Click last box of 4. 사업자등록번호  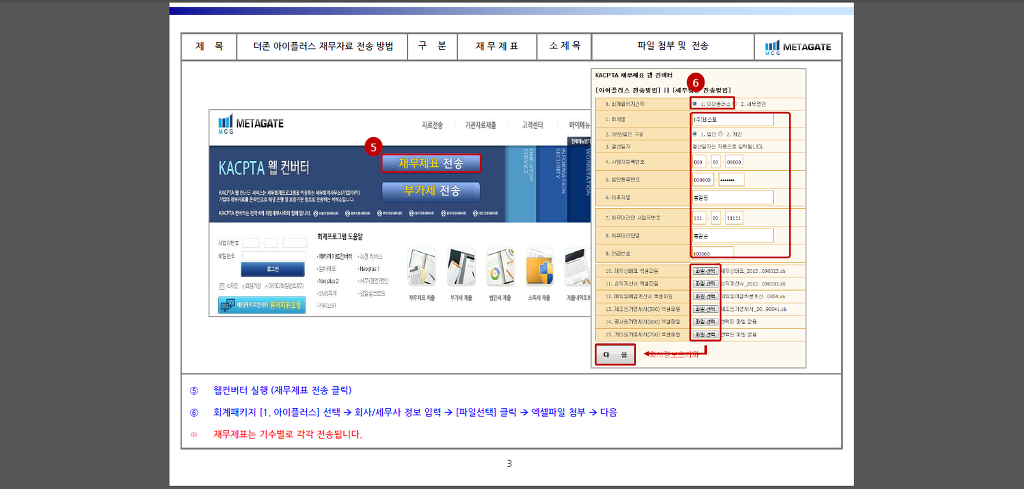click(734, 162)
